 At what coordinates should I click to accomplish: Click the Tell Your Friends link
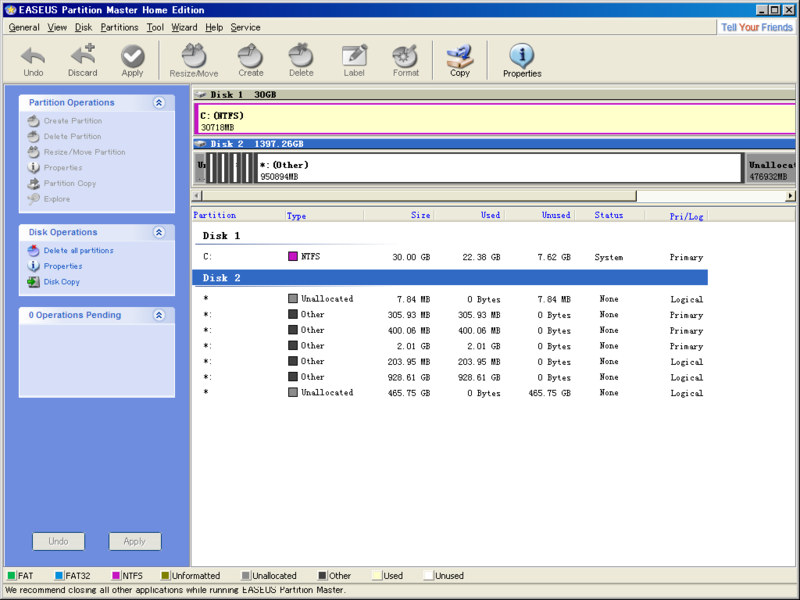coord(757,28)
